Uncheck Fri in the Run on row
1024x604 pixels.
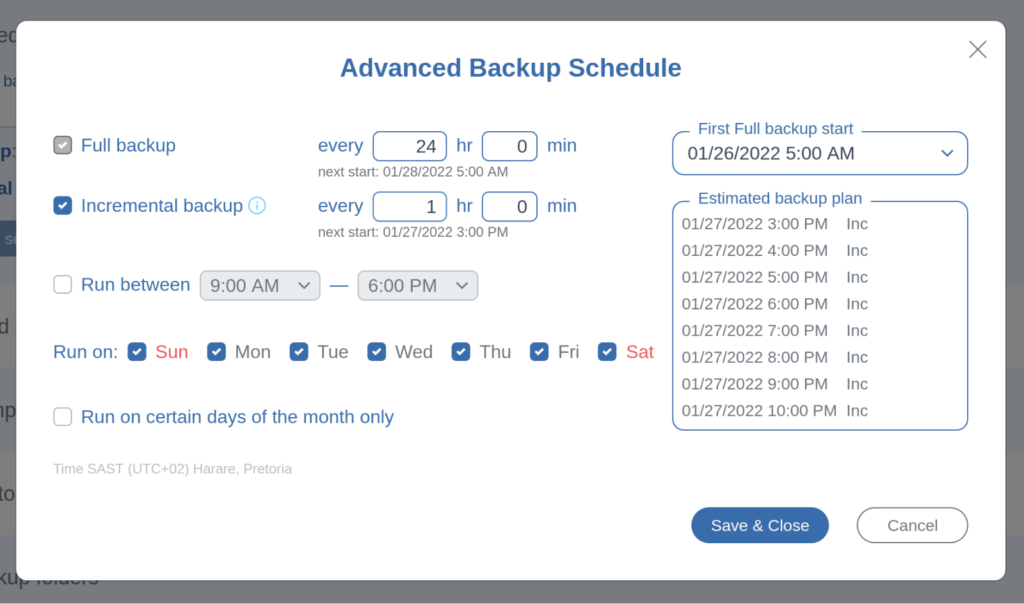pyautogui.click(x=539, y=351)
